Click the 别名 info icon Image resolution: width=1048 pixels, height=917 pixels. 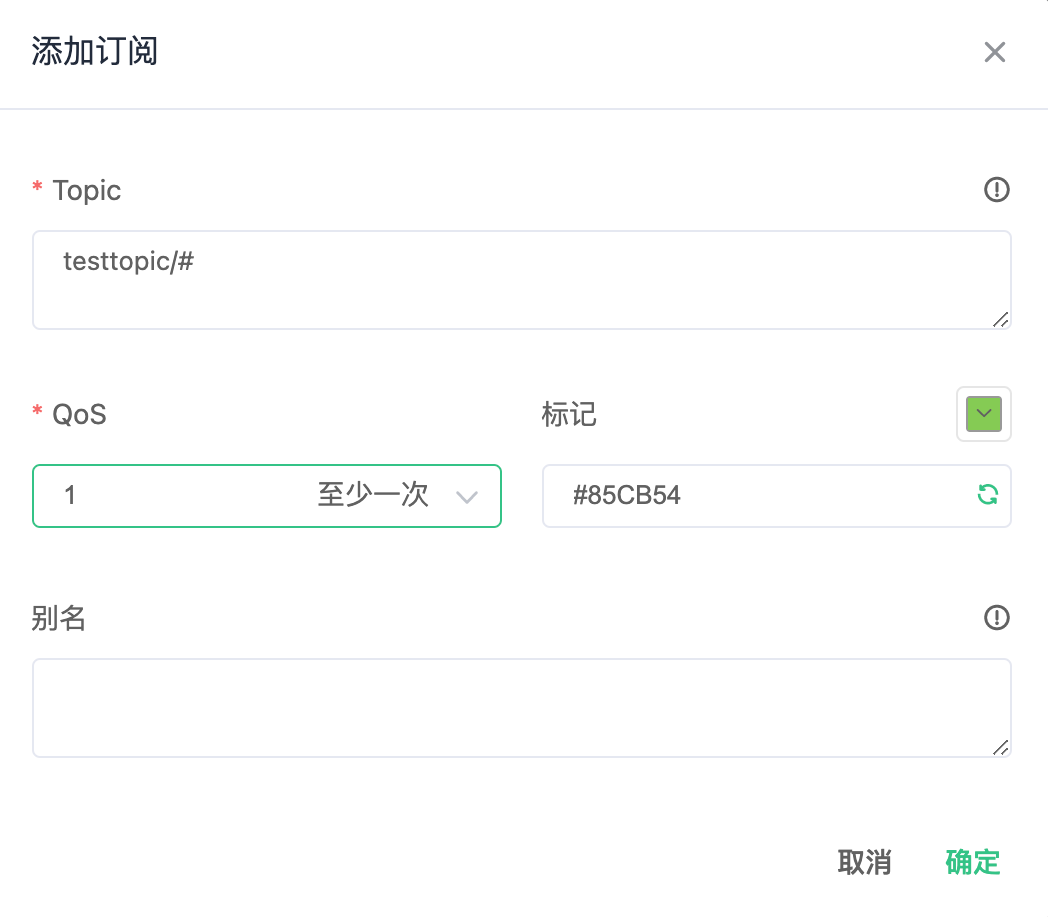(x=997, y=618)
